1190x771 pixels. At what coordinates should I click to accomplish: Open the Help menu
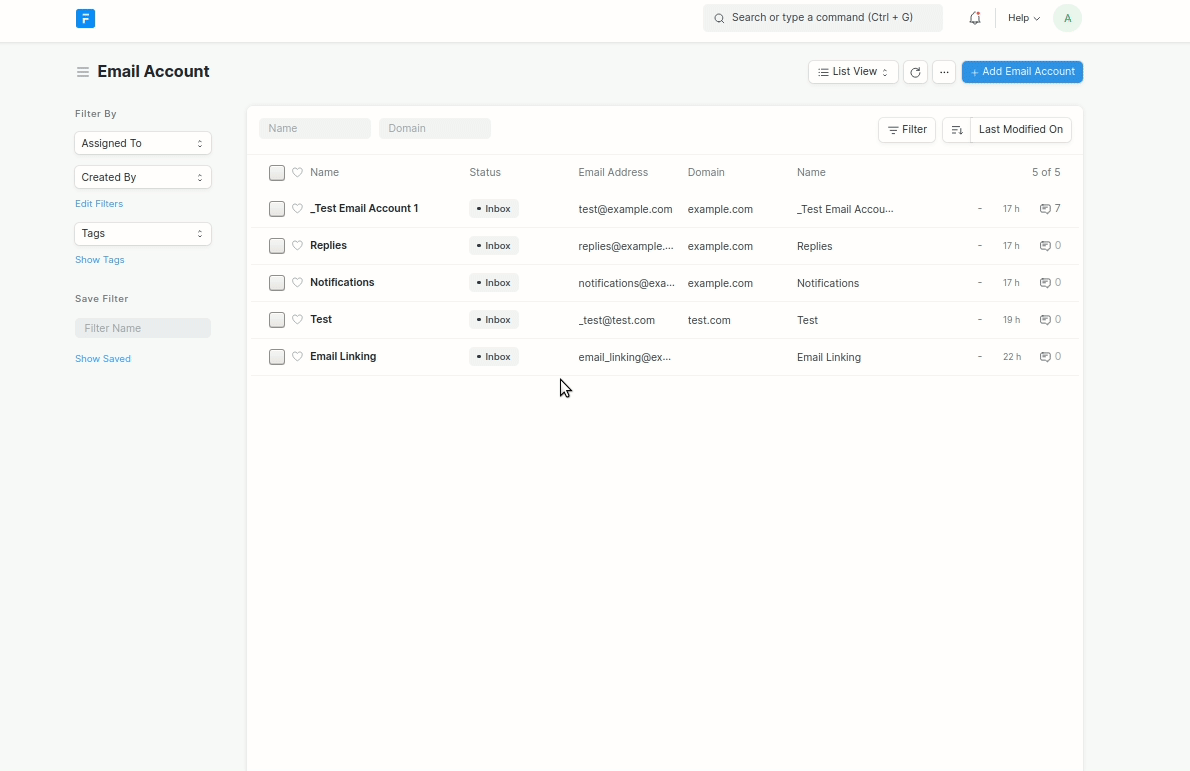[x=1022, y=17]
